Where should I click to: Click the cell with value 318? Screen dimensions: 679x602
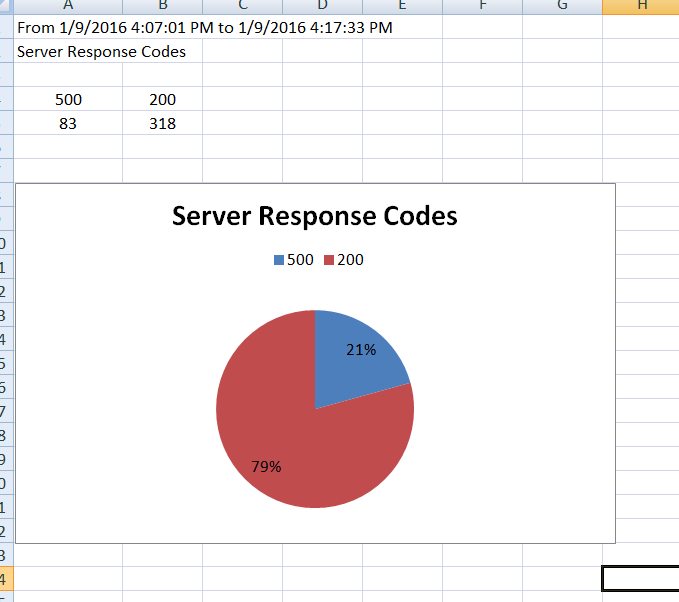pos(162,124)
